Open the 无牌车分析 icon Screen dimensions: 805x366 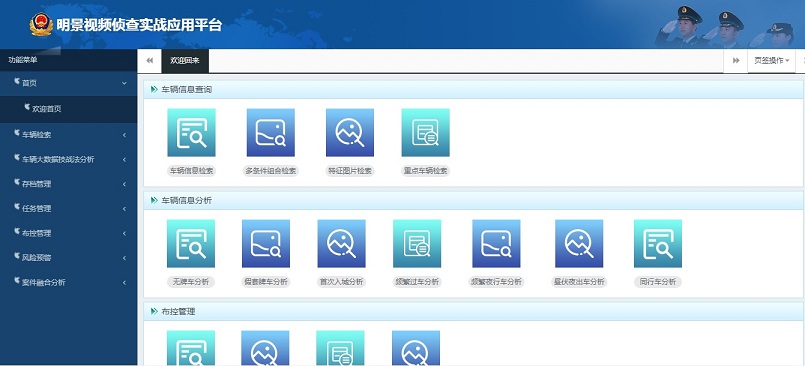pos(191,244)
